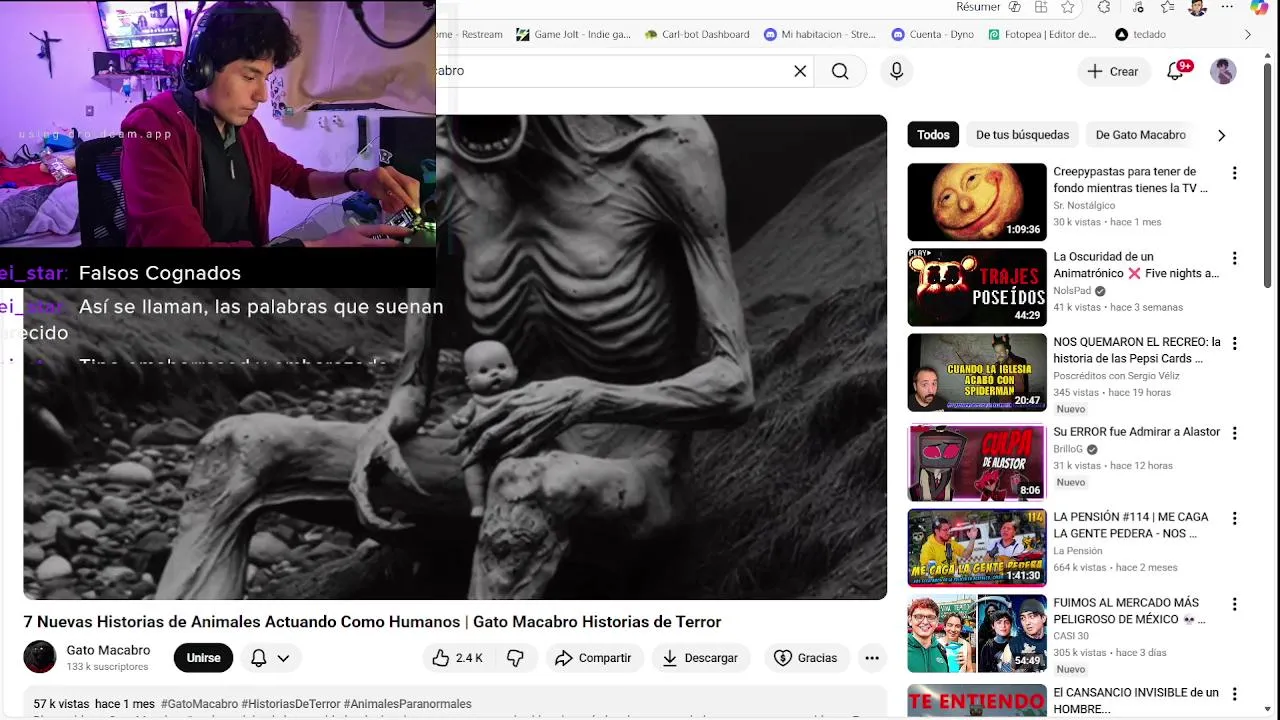Click the #HistoriasDeTerror hashtag
The width and height of the screenshot is (1280, 720).
pos(291,704)
